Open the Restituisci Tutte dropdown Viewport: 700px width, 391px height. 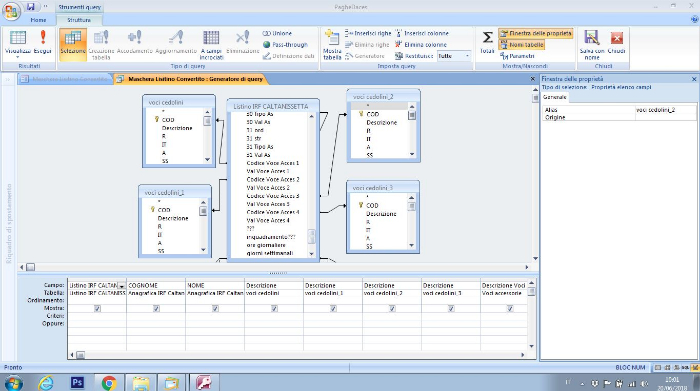coord(467,56)
